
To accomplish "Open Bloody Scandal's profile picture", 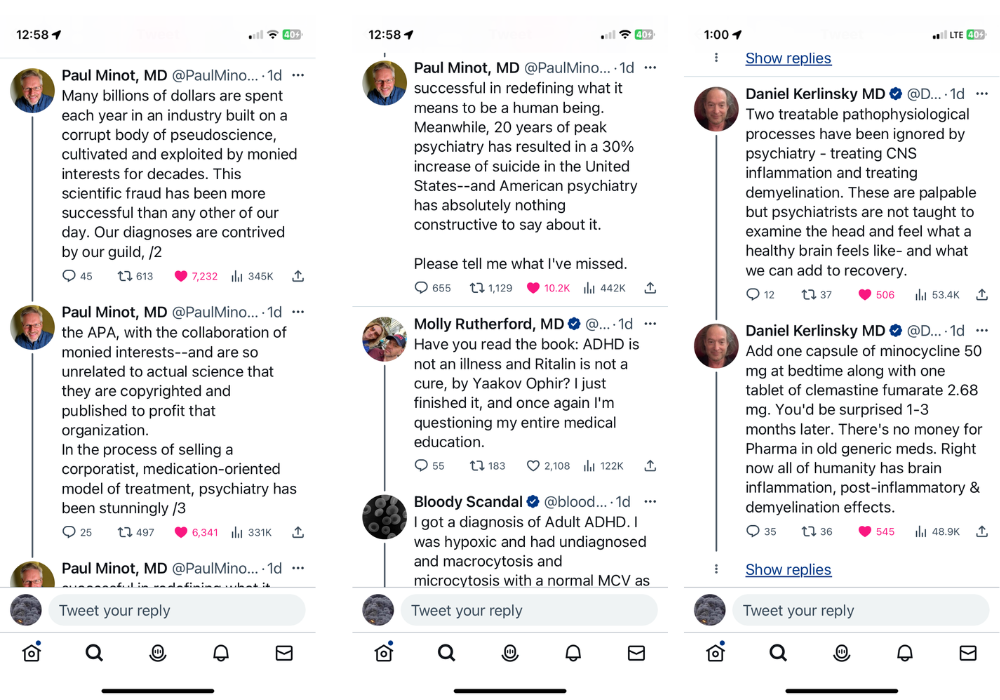I will coord(385,516).
